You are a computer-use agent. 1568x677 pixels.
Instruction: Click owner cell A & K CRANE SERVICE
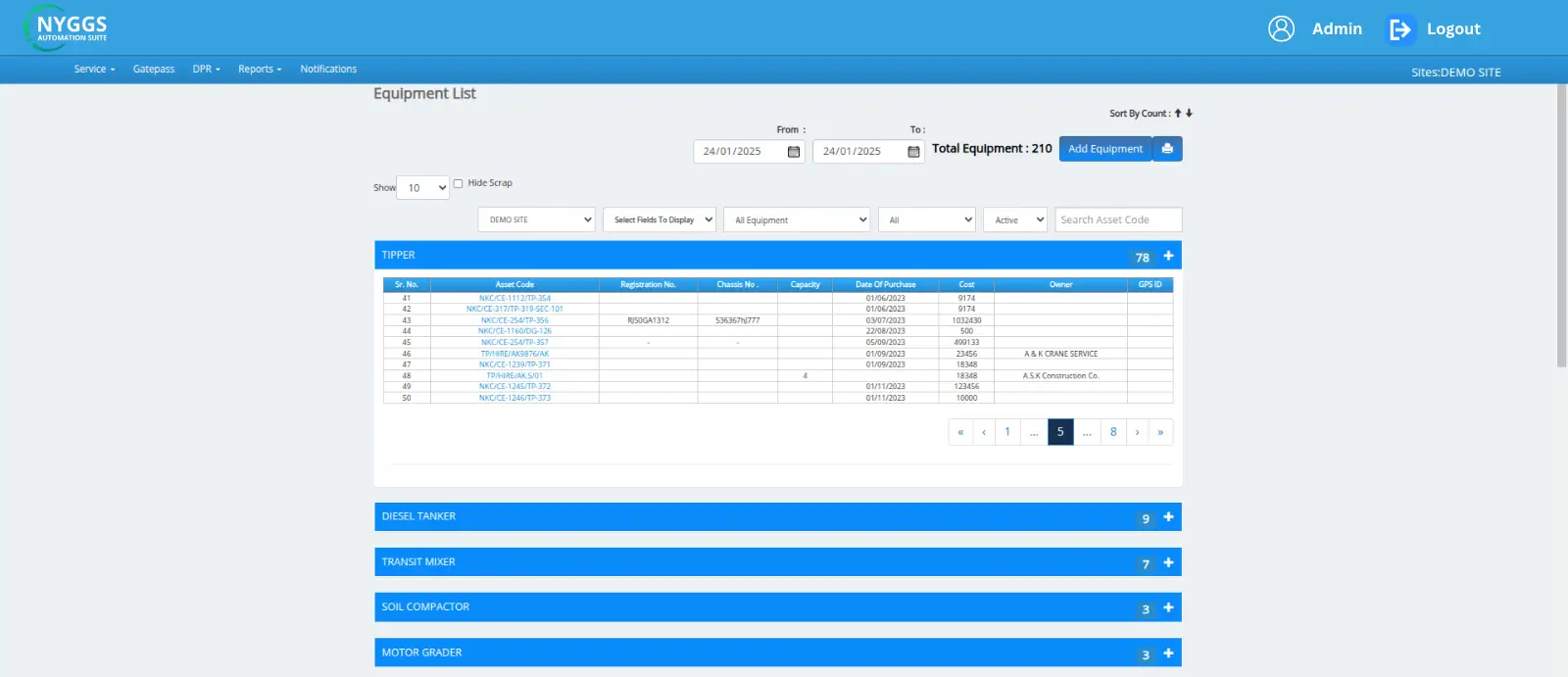[x=1060, y=354]
